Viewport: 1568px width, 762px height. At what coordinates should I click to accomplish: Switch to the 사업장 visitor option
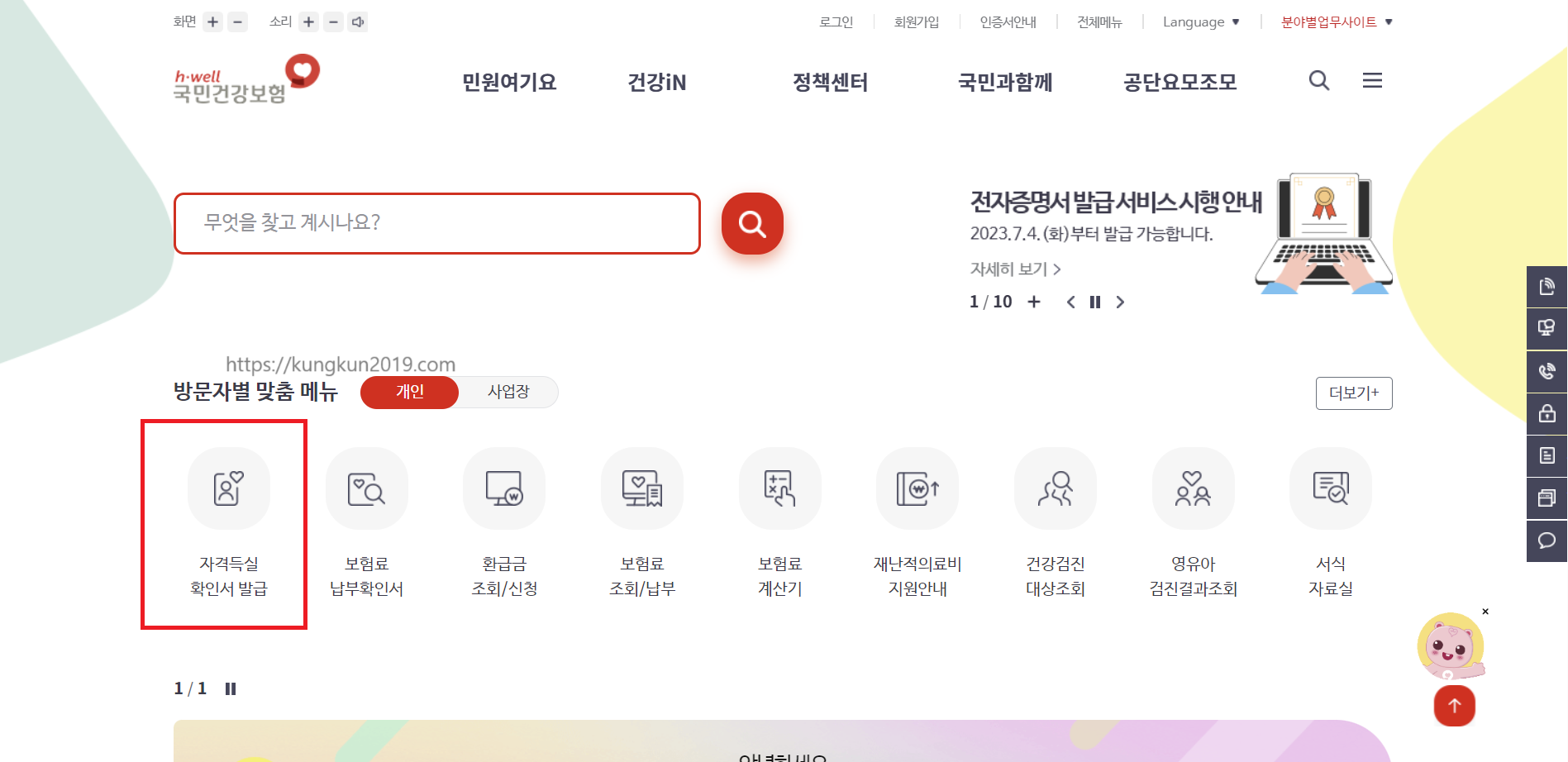click(x=507, y=392)
